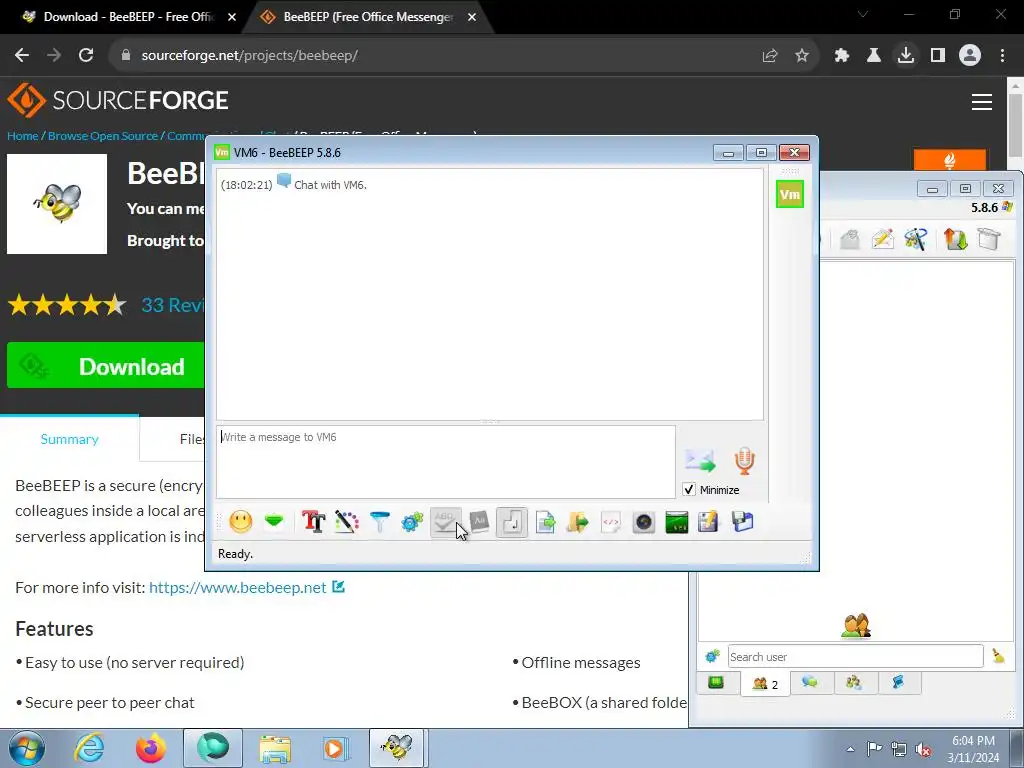The height and width of the screenshot is (768, 1024).
Task: Follow the https://www.beebeep.net link
Action: (238, 587)
